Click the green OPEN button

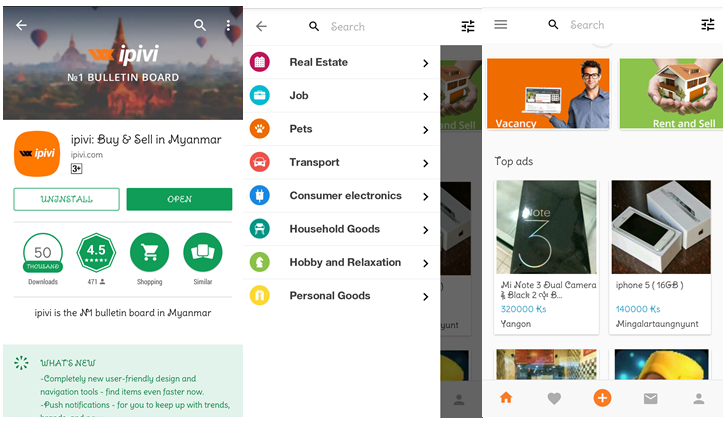tap(179, 199)
